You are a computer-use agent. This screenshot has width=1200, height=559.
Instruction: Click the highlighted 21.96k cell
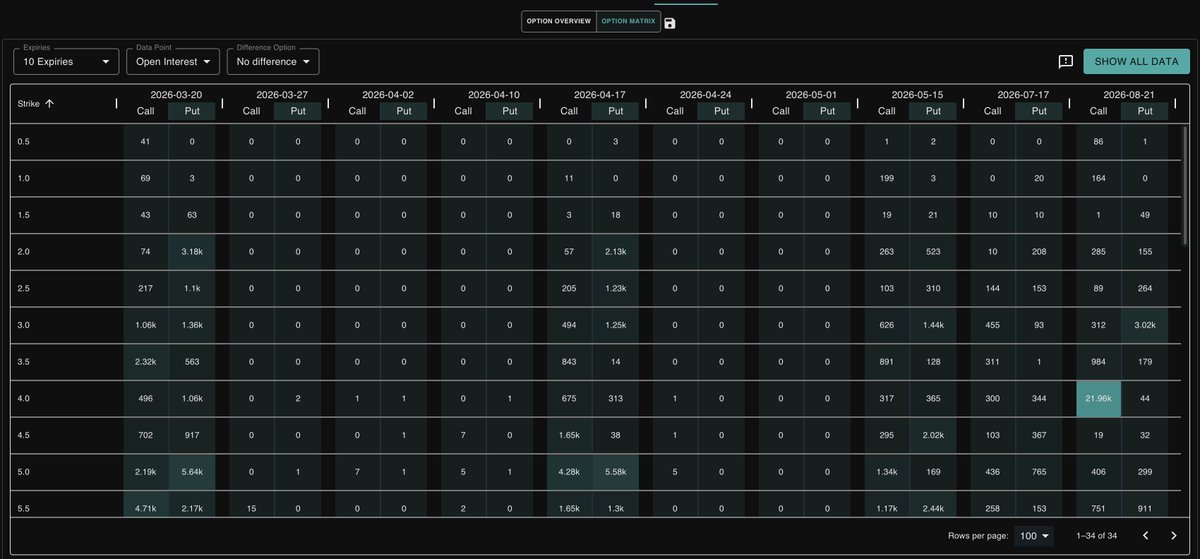tap(1099, 399)
